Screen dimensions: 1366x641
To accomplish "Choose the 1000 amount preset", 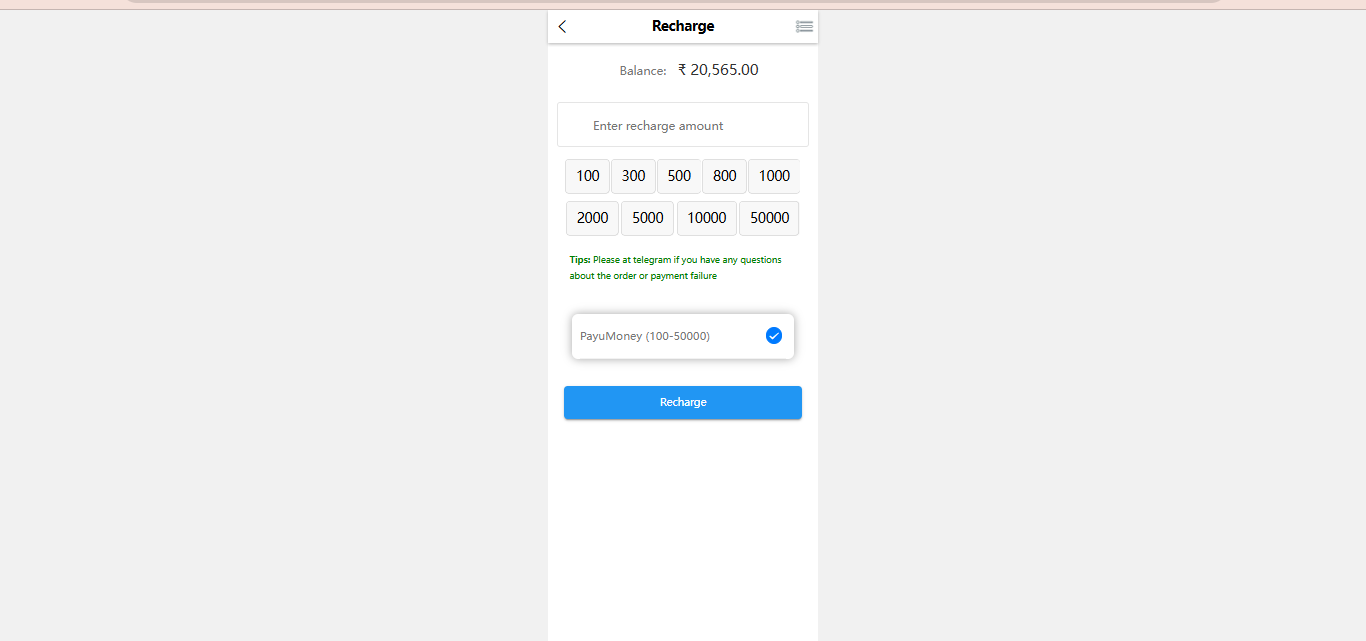I will [x=774, y=176].
